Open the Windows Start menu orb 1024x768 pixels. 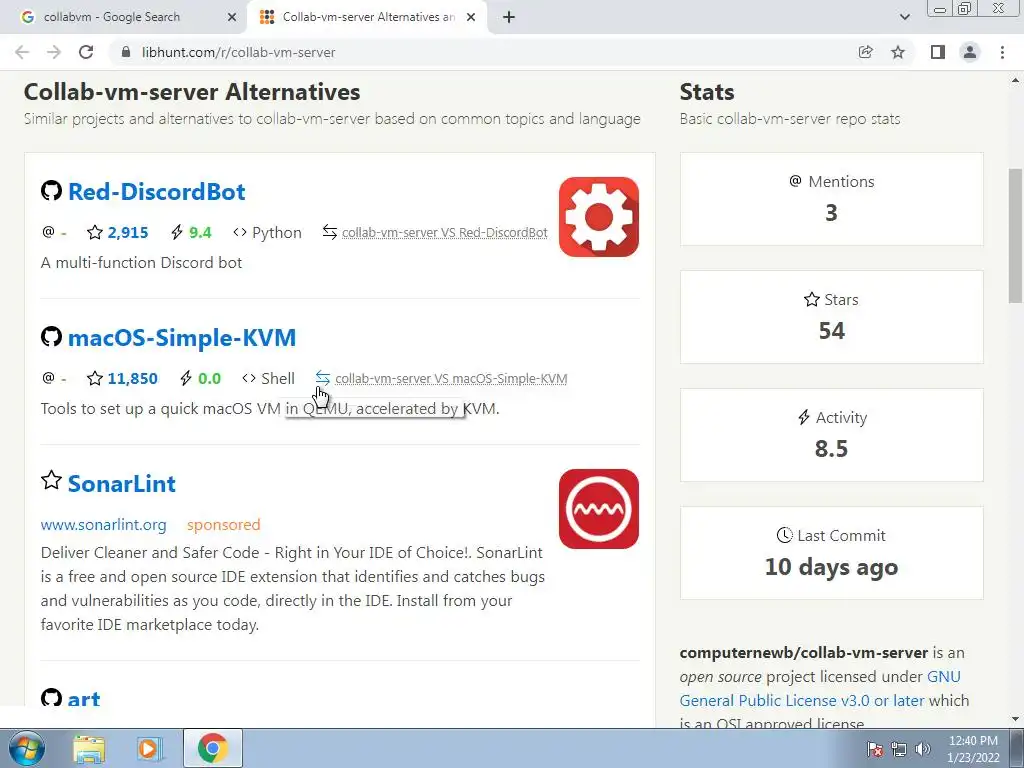click(x=26, y=748)
